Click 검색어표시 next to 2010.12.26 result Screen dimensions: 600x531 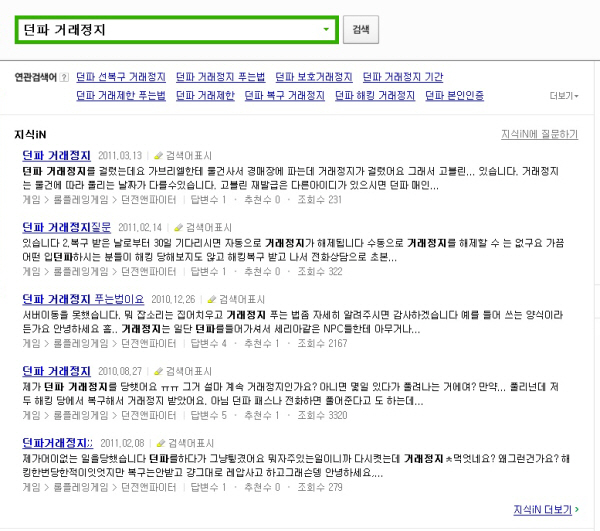(x=242, y=300)
